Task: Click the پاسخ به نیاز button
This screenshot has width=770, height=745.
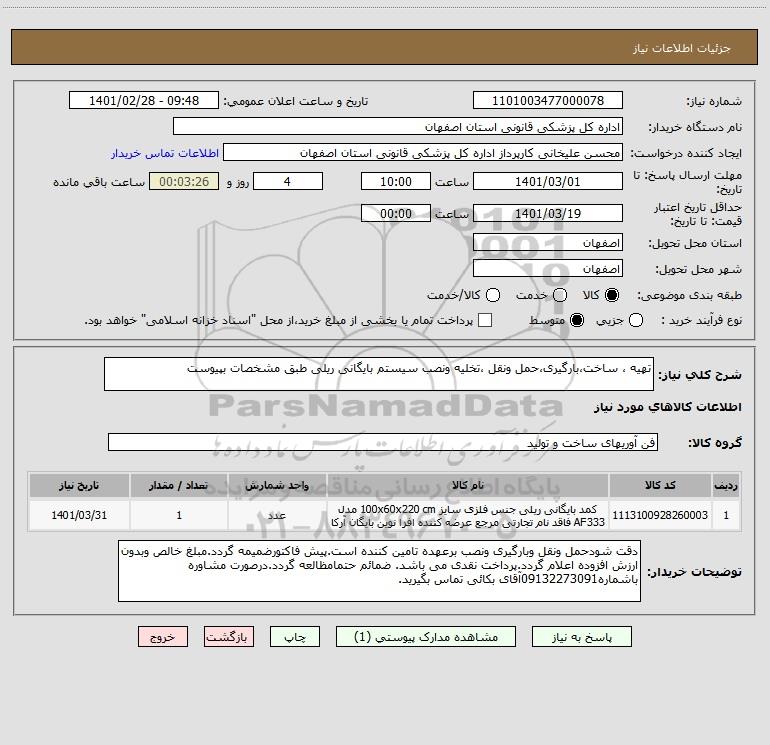Action: coord(582,637)
